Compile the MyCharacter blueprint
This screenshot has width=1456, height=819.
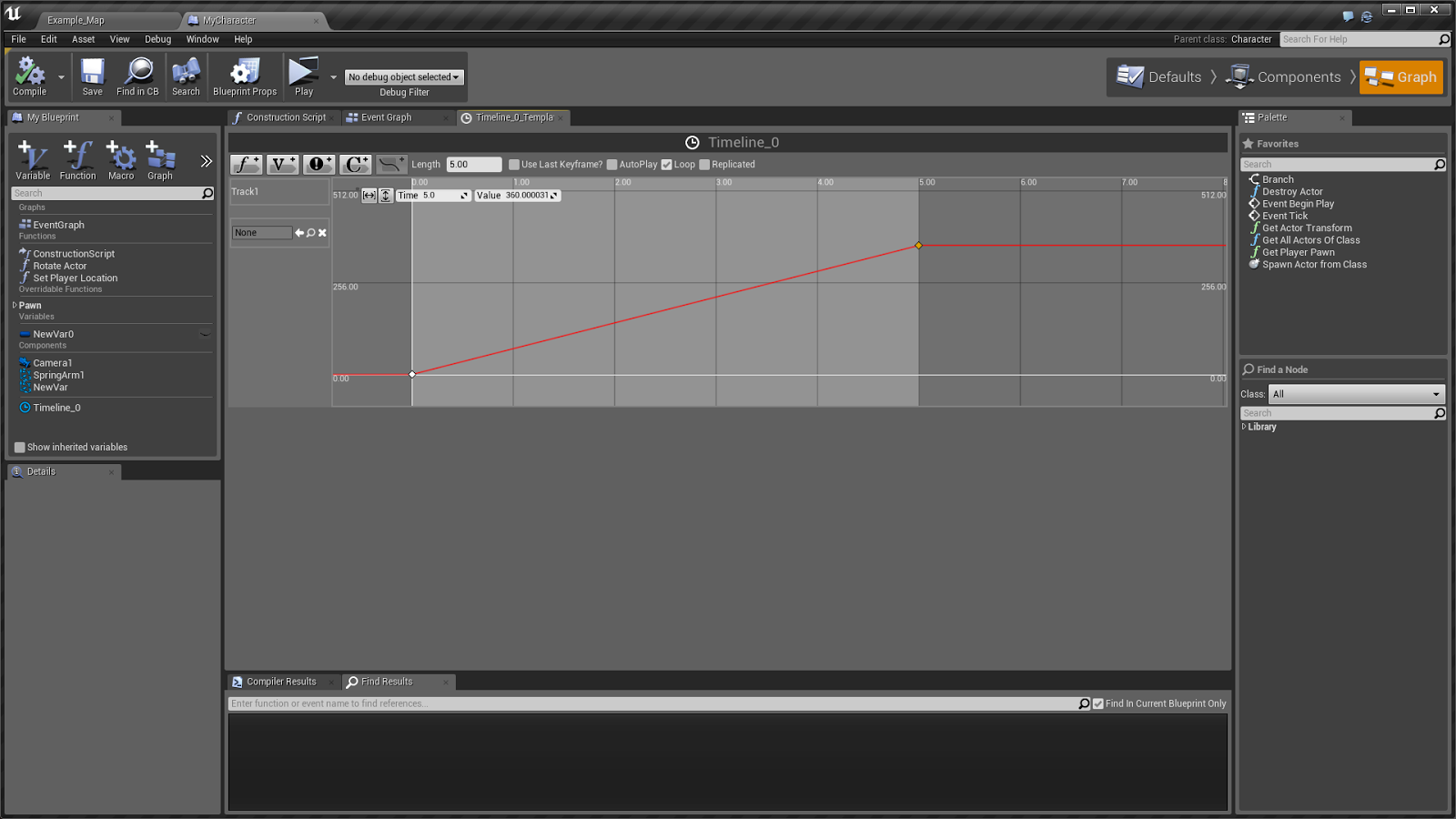[x=28, y=76]
